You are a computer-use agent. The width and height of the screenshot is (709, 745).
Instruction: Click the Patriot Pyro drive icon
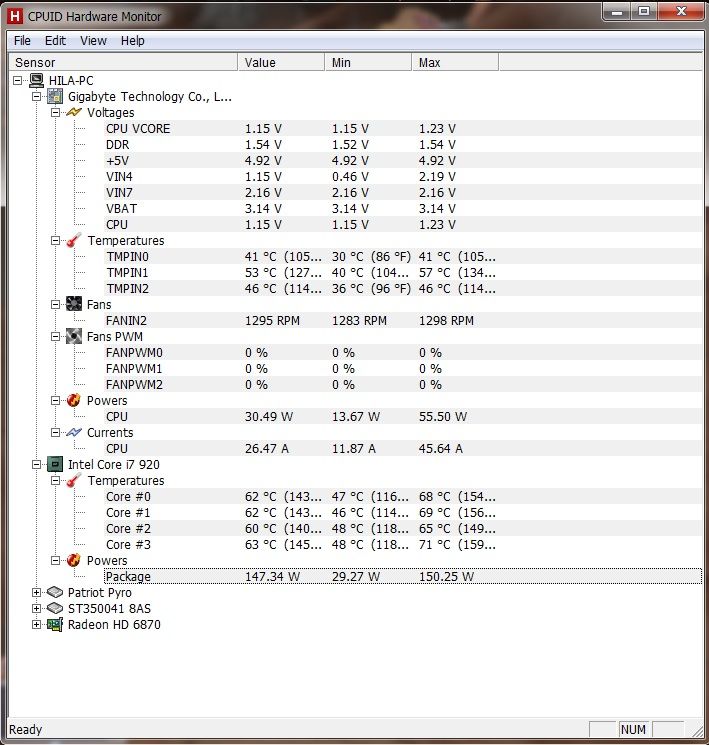55,592
